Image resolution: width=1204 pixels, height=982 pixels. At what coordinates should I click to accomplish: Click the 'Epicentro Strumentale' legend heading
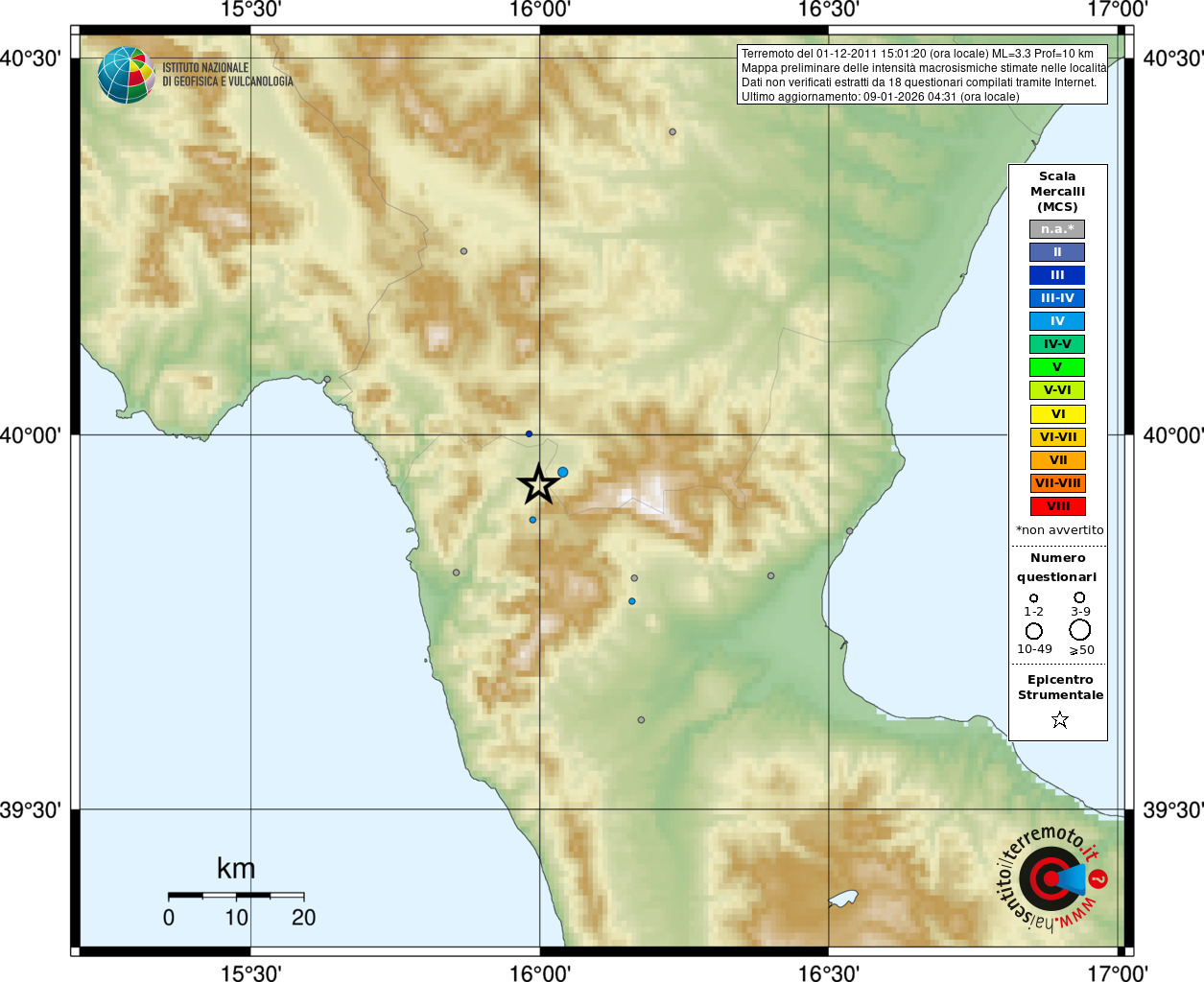tap(1060, 688)
